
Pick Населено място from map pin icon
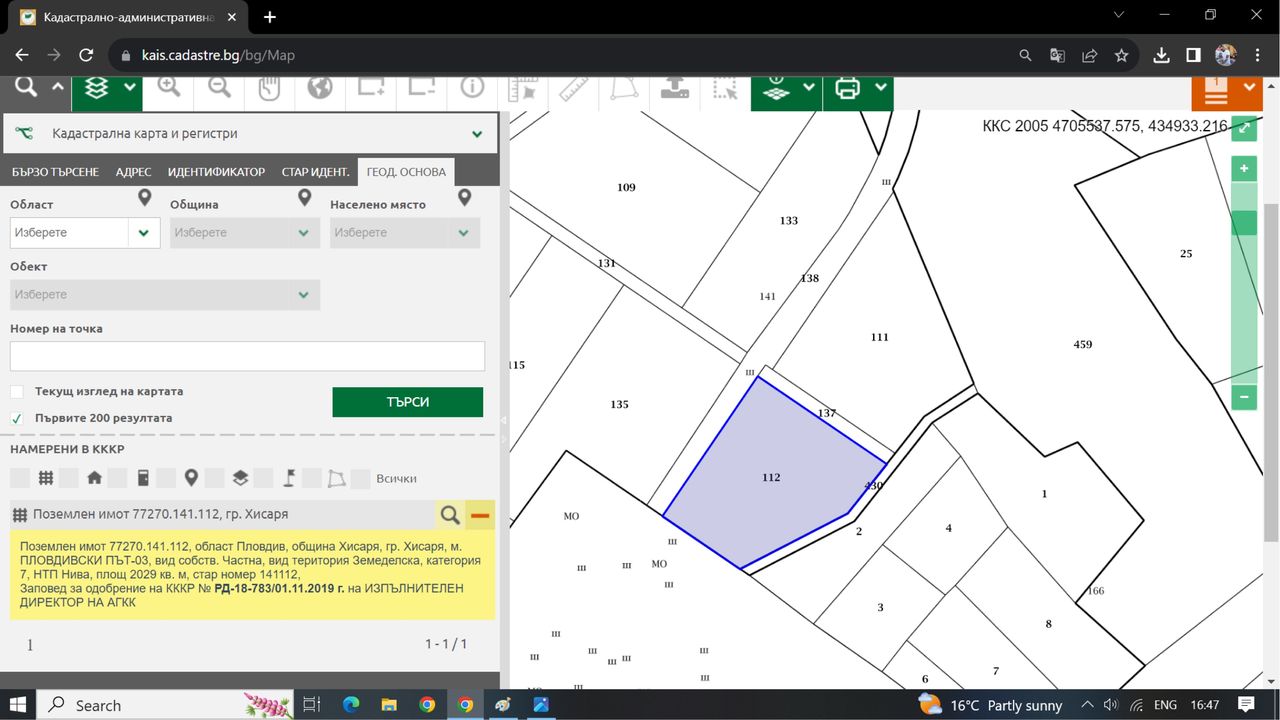point(464,198)
